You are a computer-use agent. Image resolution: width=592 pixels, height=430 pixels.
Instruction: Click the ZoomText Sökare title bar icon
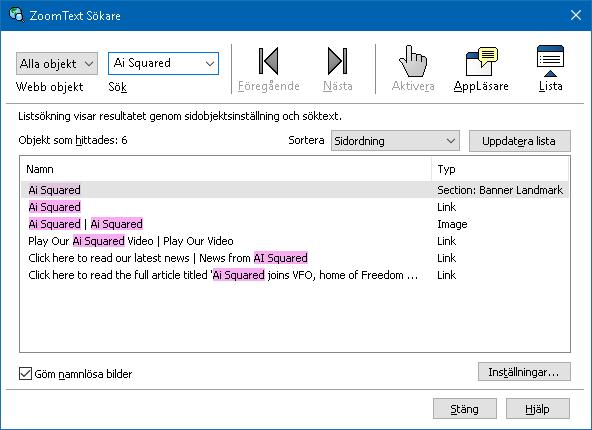pos(16,15)
